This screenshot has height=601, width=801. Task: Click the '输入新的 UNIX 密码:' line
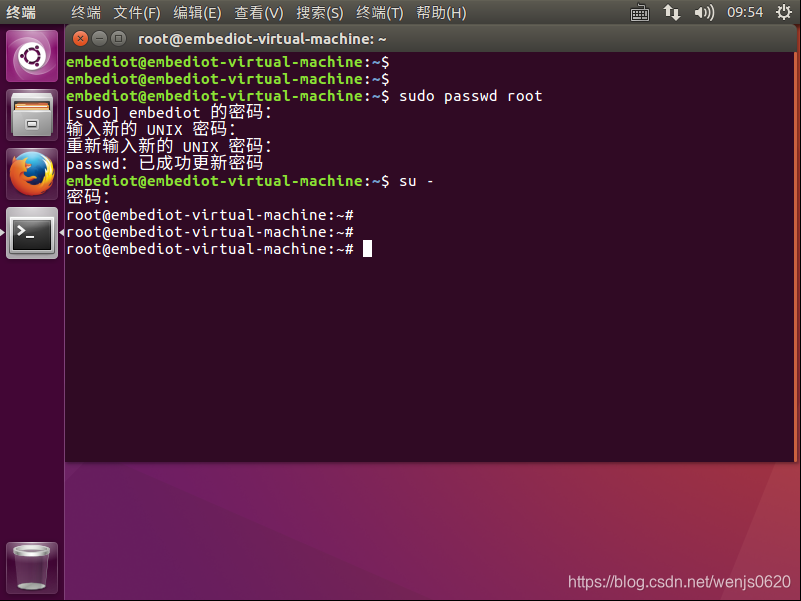pos(151,129)
